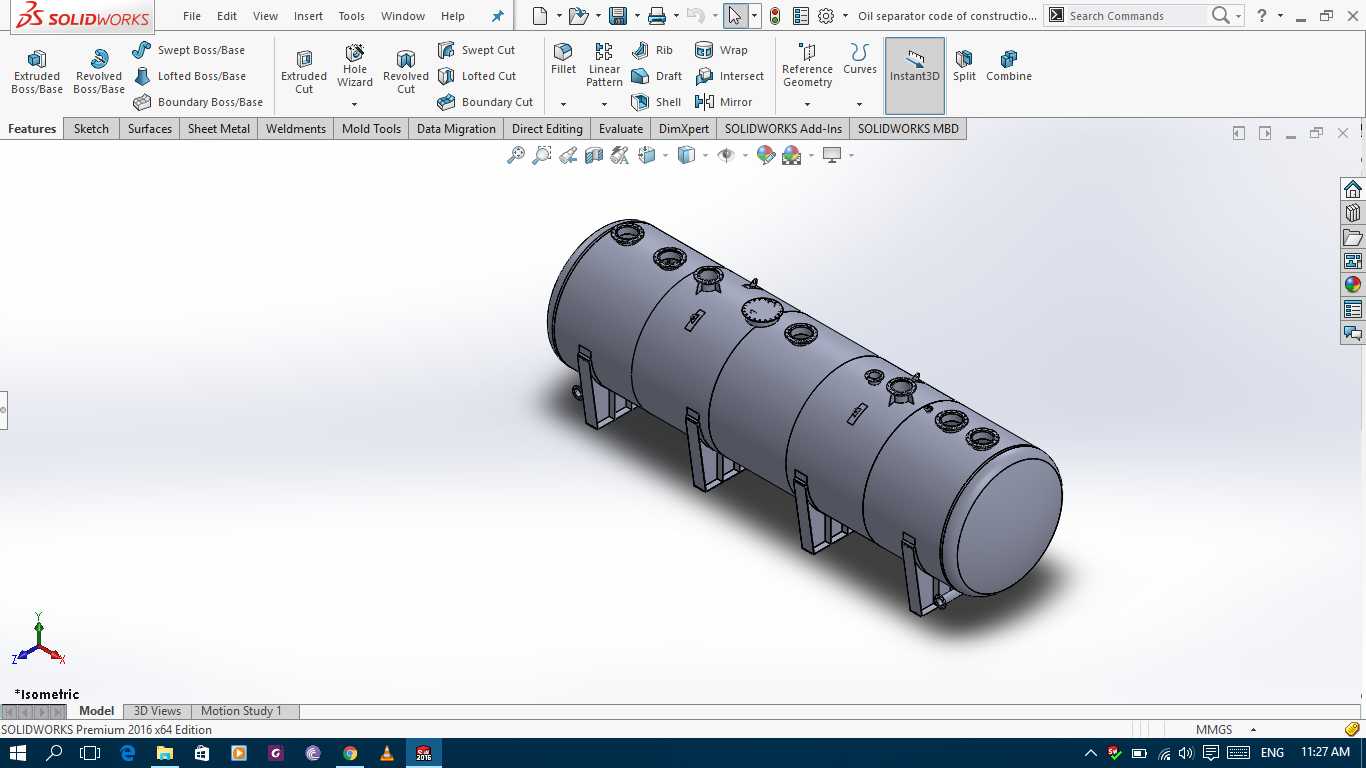Pin the SOLIDWORKS menu bar
This screenshot has height=768, width=1366.
pyautogui.click(x=498, y=16)
